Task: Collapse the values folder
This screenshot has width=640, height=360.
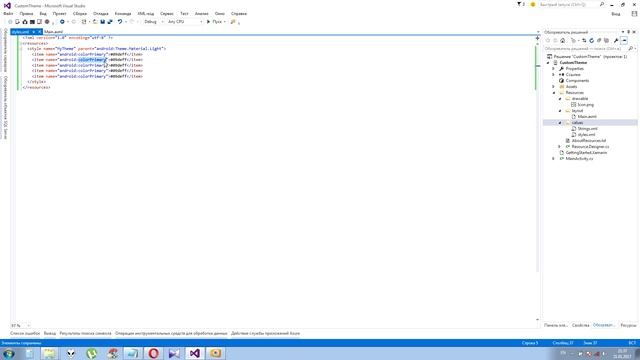Action: pyautogui.click(x=560, y=122)
